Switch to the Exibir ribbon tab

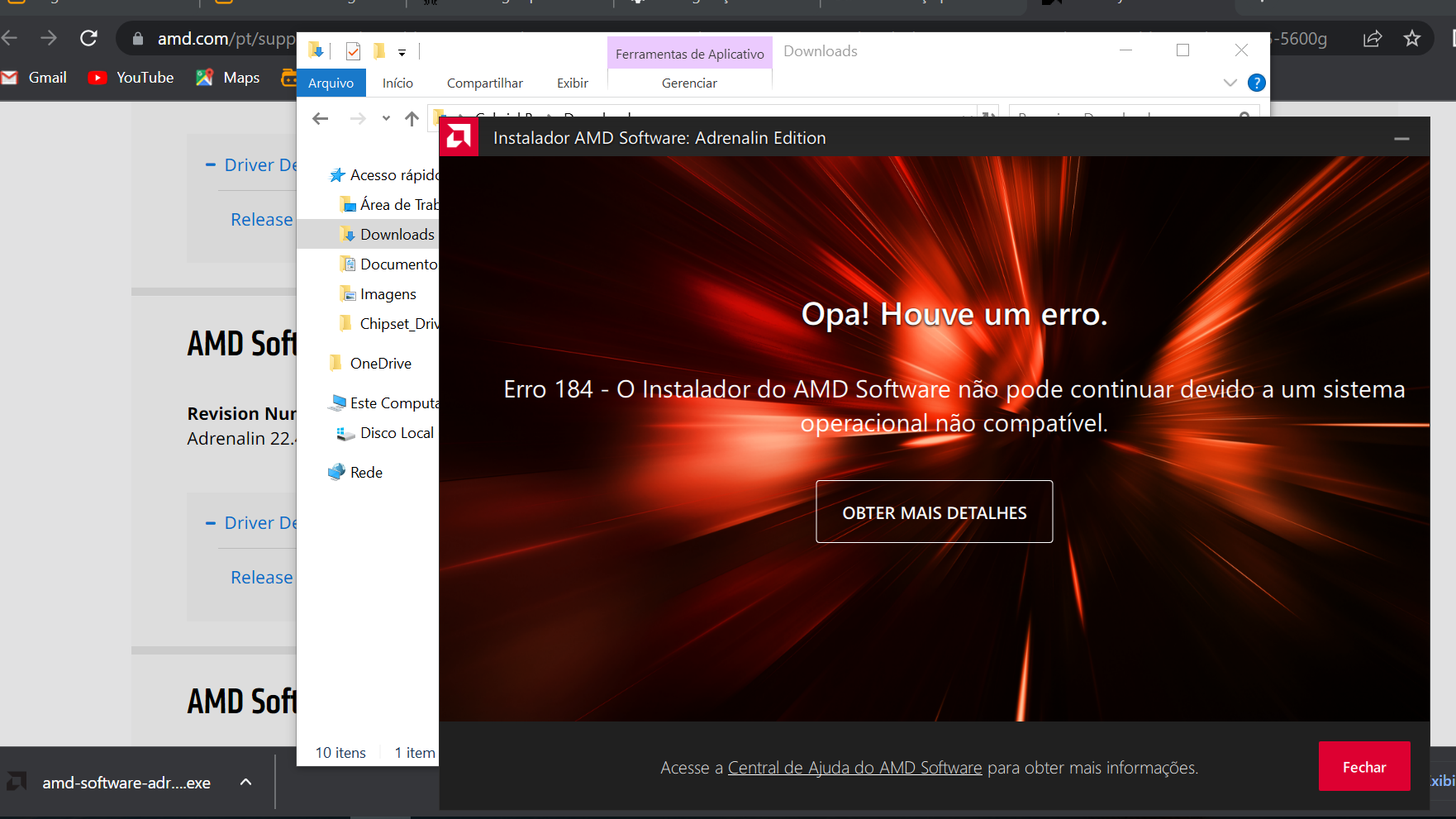click(x=573, y=83)
